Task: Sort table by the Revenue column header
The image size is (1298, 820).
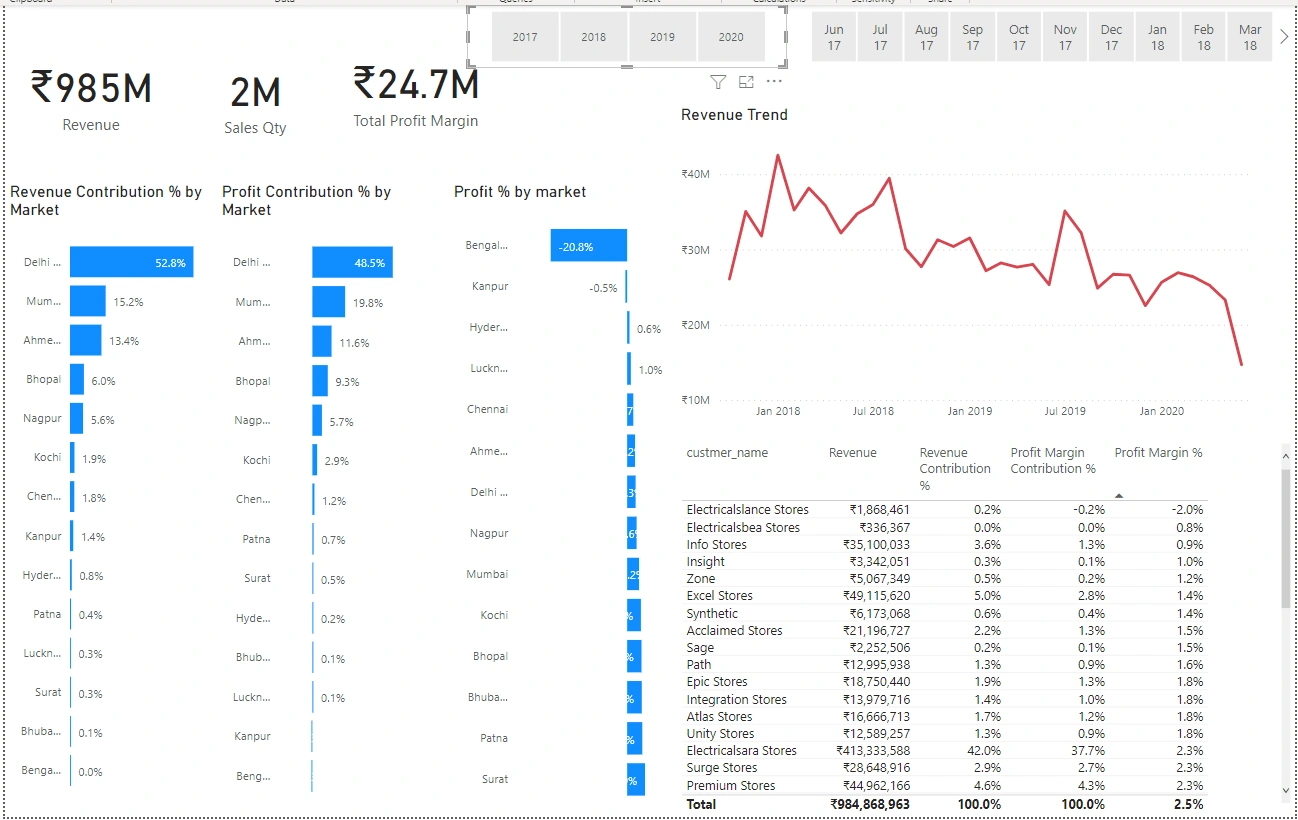Action: tap(852, 453)
